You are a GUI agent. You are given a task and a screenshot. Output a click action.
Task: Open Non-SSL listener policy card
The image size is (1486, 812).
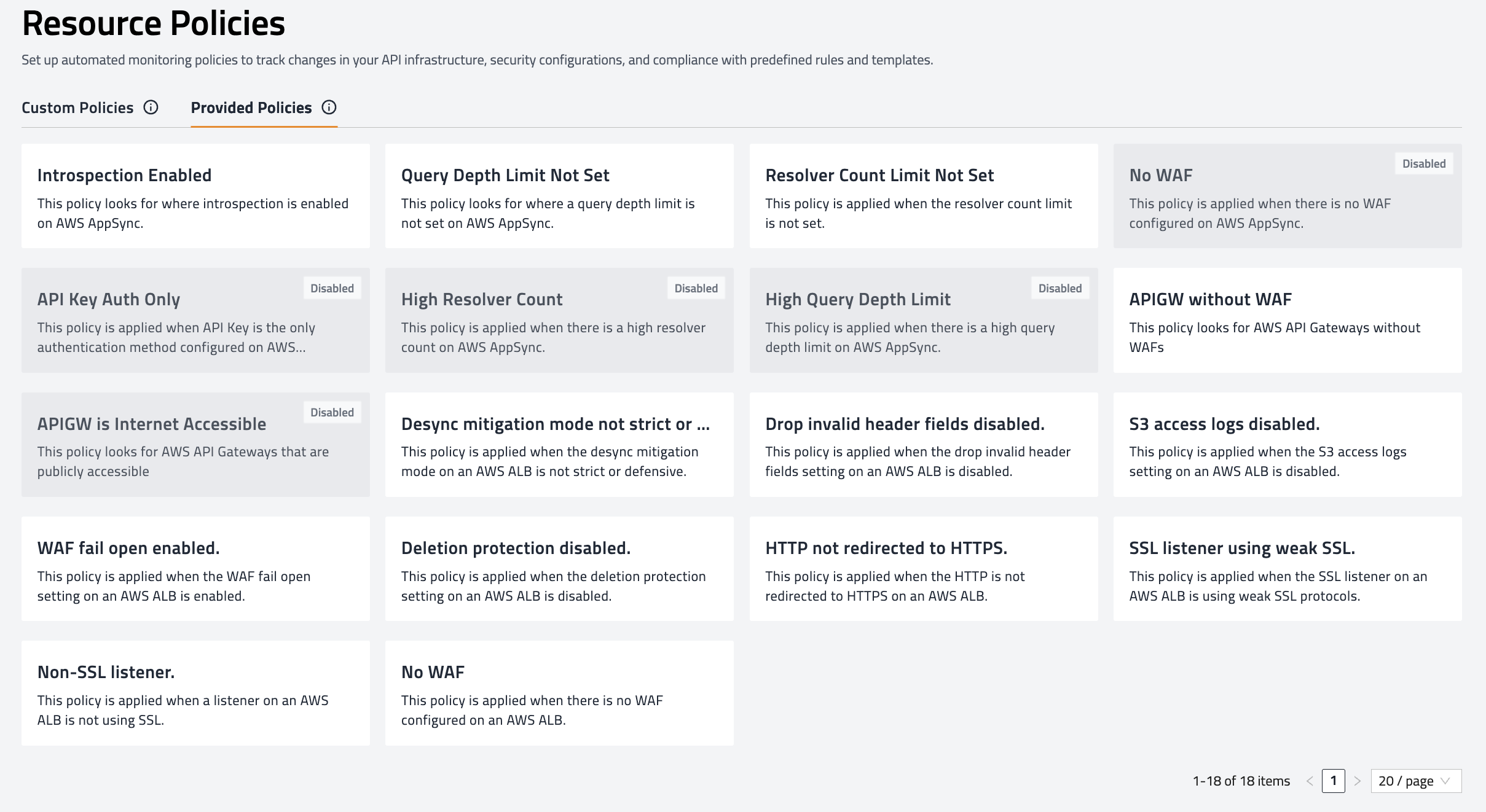[195, 693]
